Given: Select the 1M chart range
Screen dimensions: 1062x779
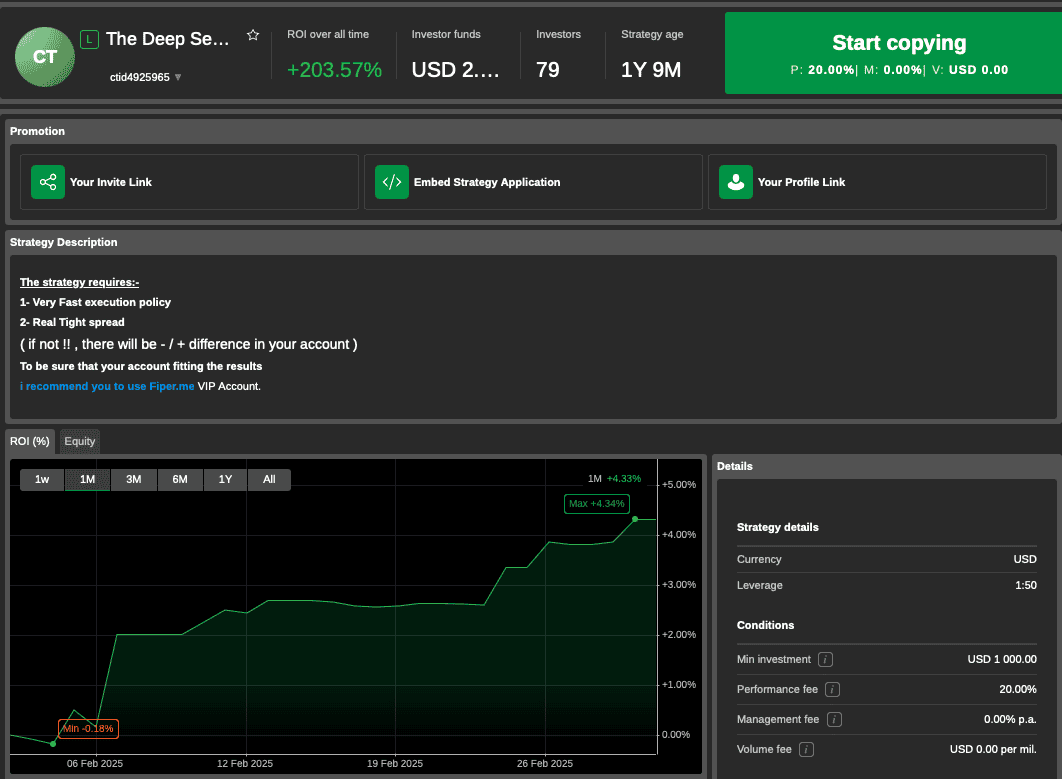Looking at the screenshot, I should (87, 480).
